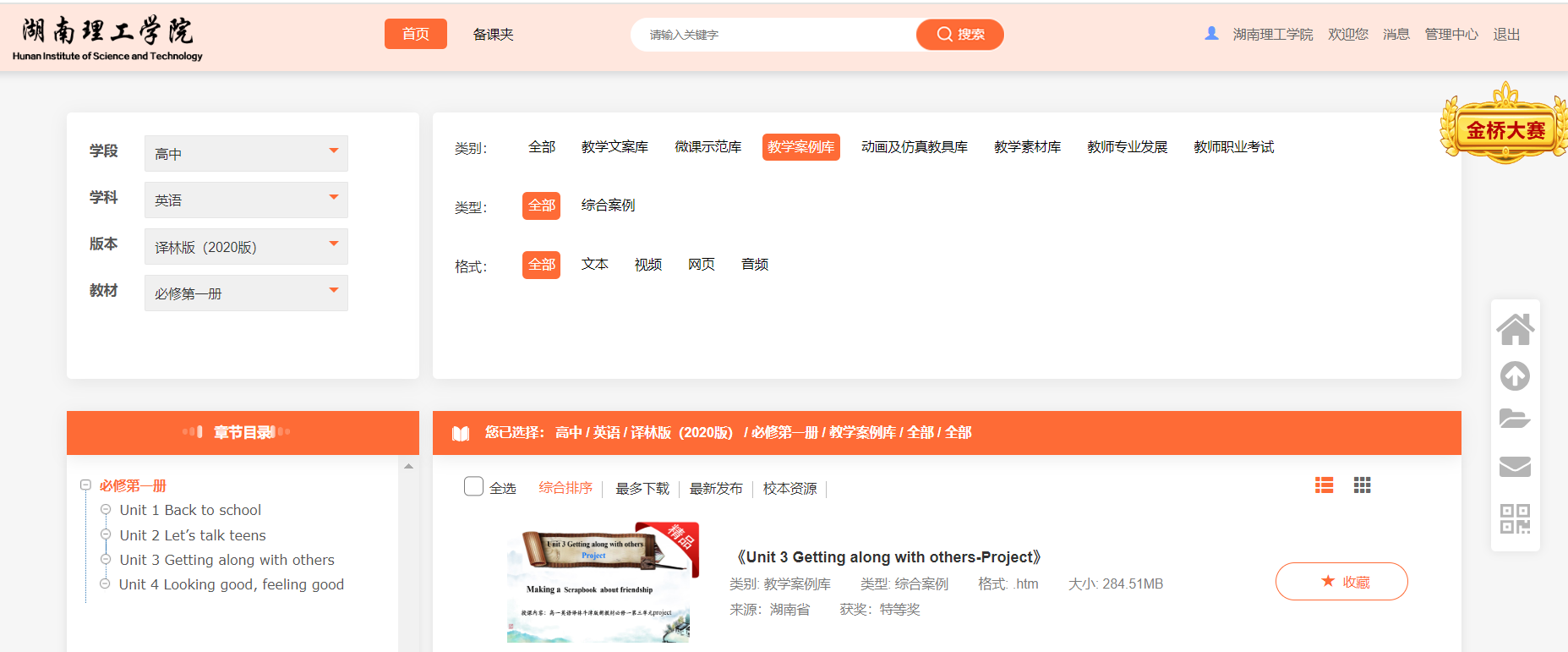Open the 教材 dropdown showing 必修第一册
The height and width of the screenshot is (652, 1568).
pos(246,293)
